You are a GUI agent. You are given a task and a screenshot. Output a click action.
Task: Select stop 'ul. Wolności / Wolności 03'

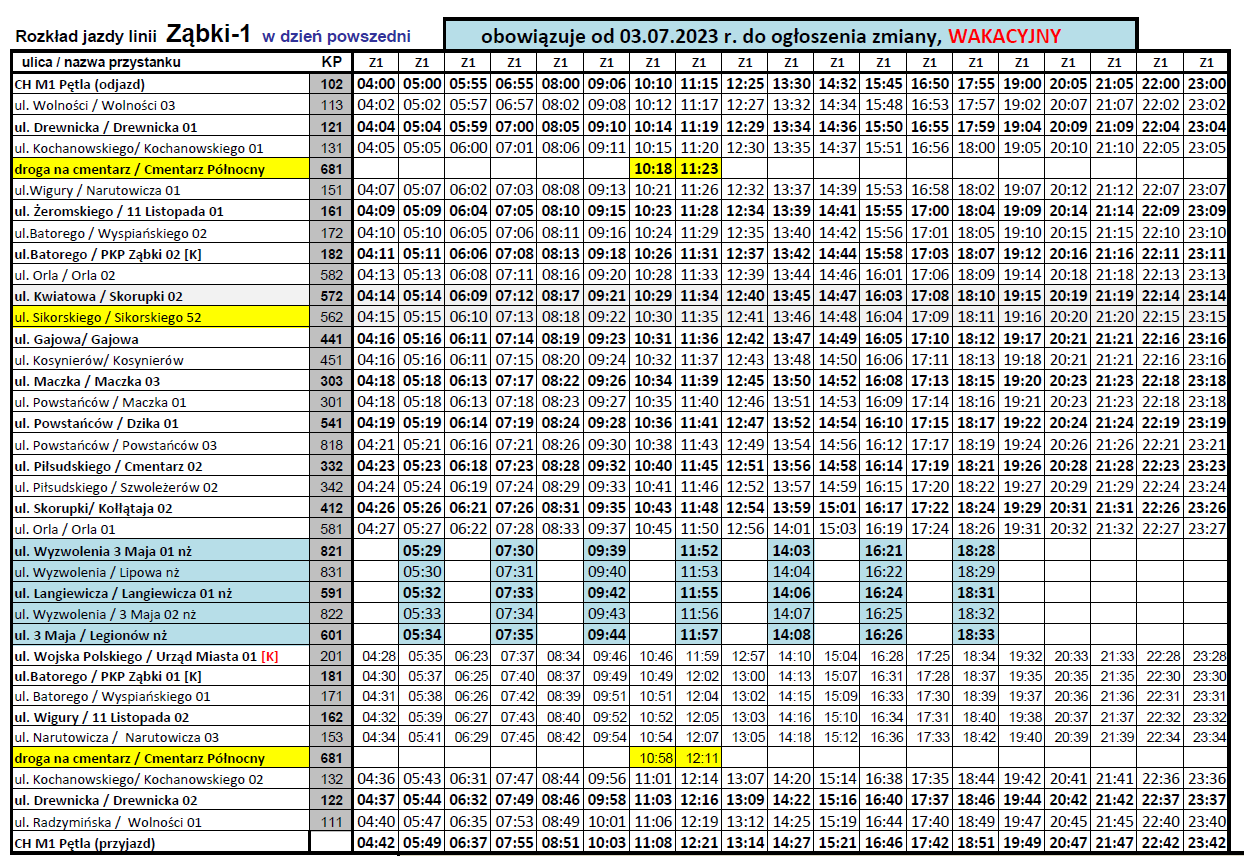(95, 105)
